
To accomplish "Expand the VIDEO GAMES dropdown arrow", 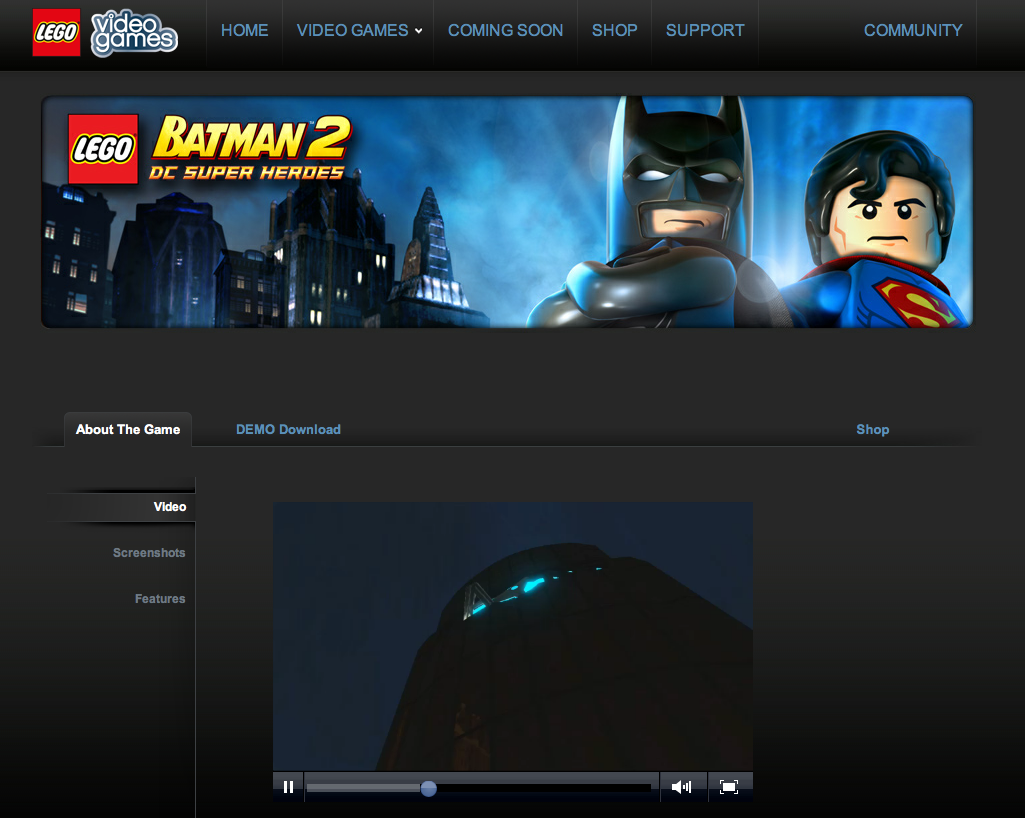I will tap(418, 31).
